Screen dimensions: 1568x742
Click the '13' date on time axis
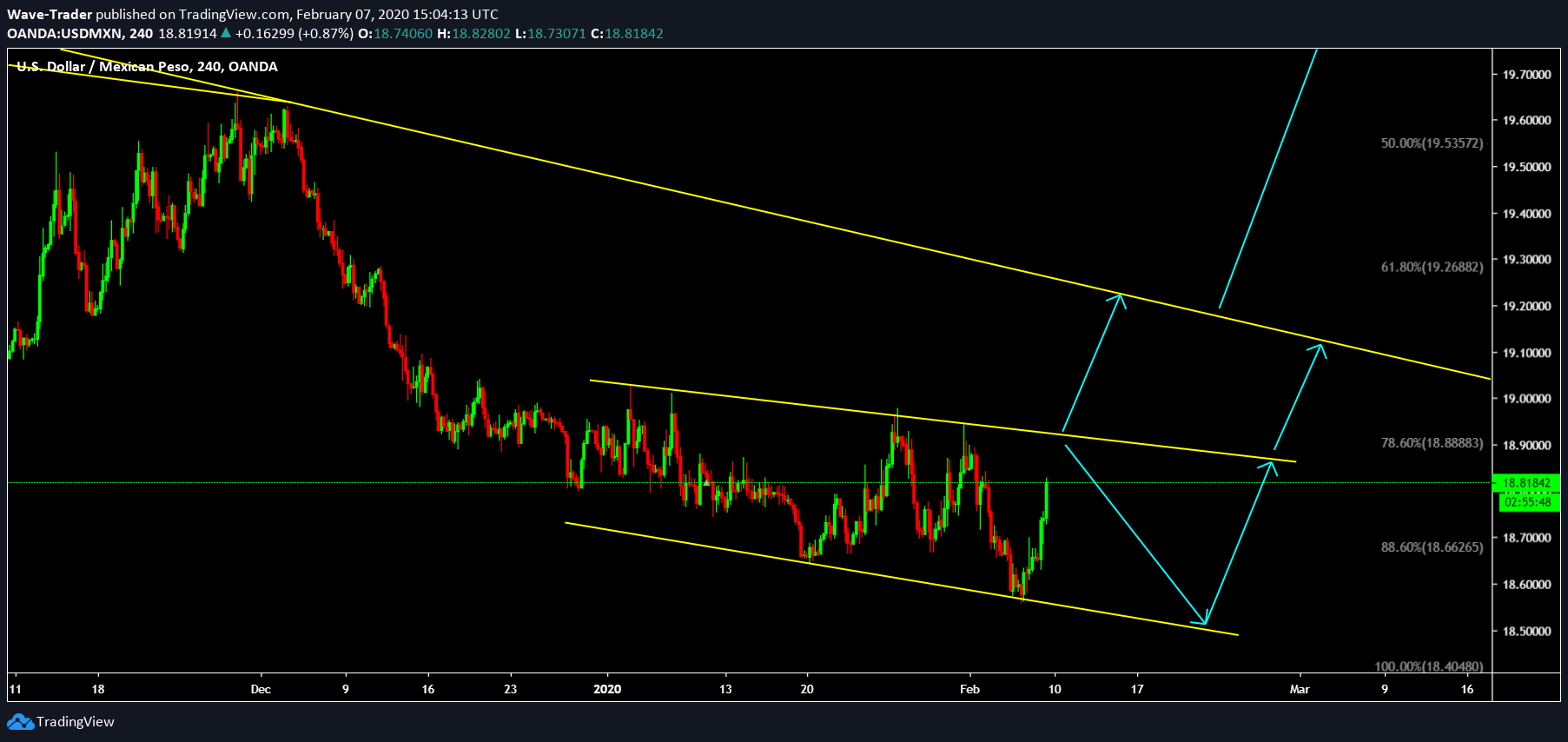point(725,689)
